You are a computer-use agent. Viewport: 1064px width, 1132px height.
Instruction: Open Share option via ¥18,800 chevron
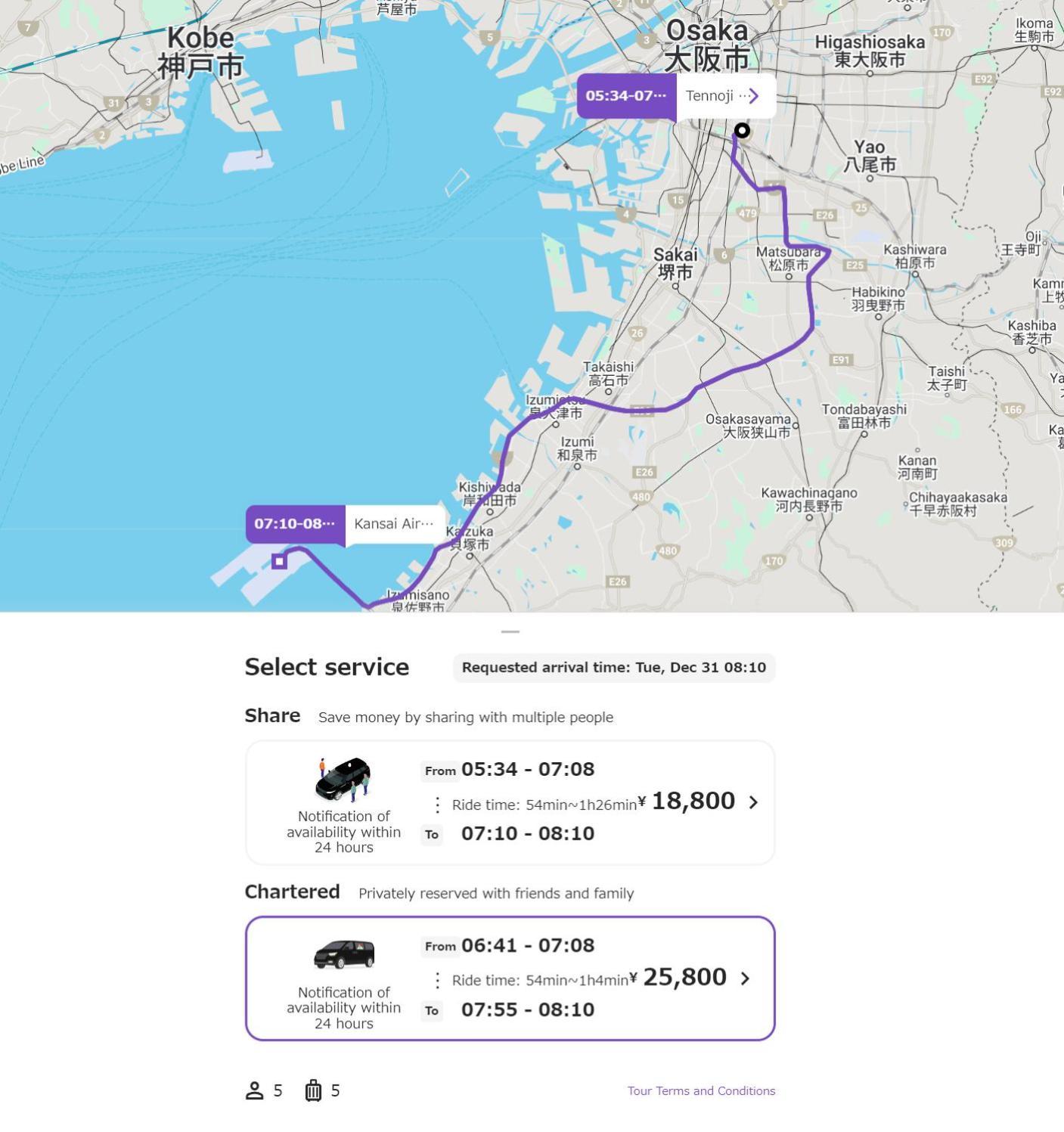[x=752, y=802]
